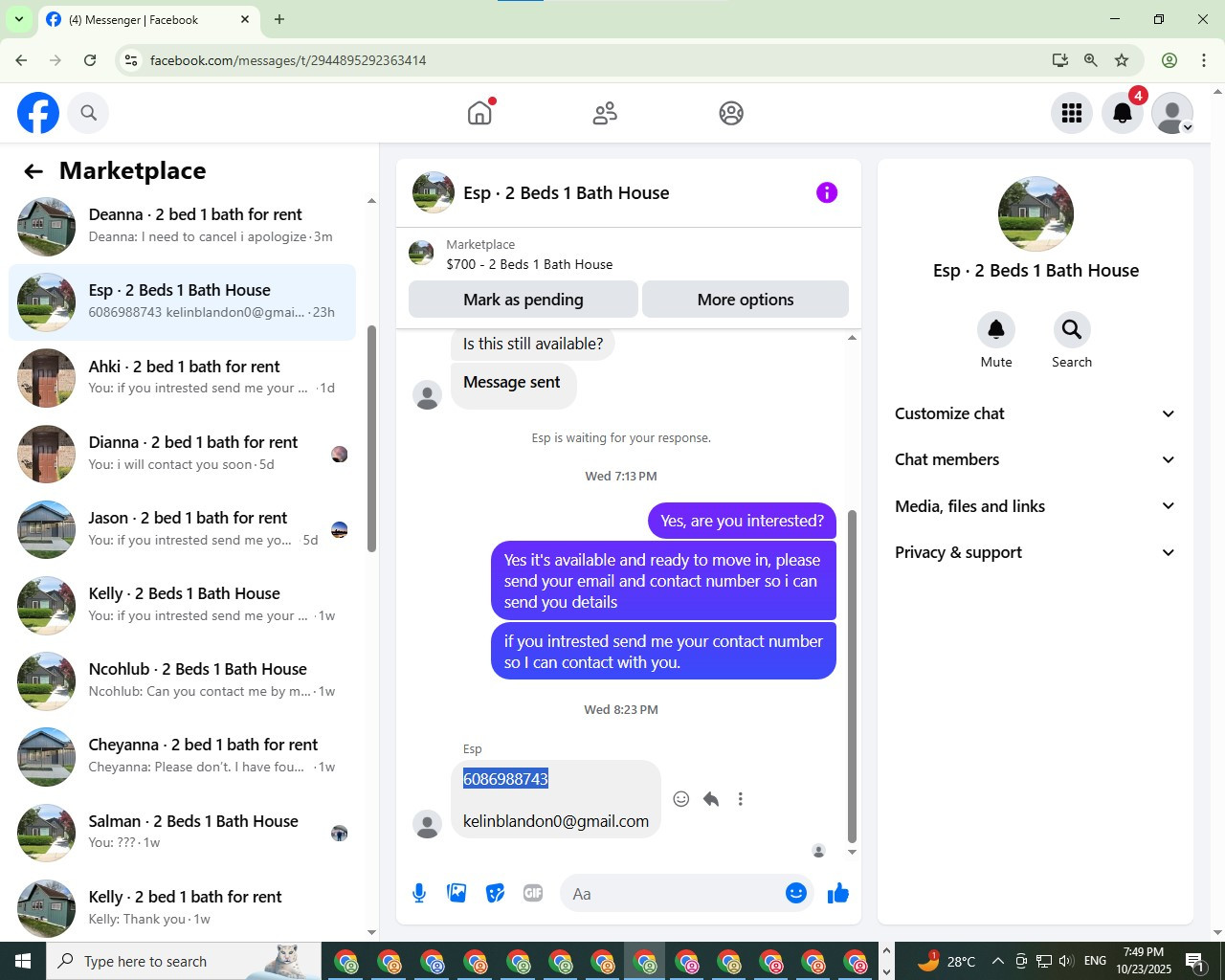
Task: Go to Home feed icon
Action: click(479, 113)
